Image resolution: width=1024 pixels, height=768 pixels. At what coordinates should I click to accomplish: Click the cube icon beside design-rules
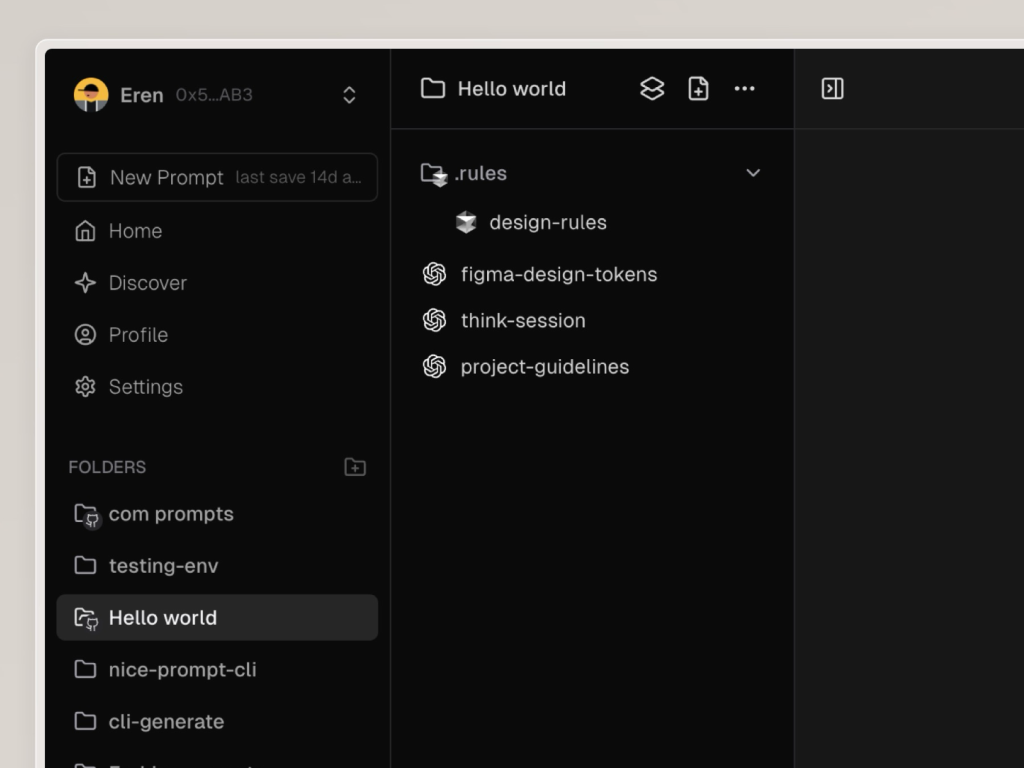point(465,222)
